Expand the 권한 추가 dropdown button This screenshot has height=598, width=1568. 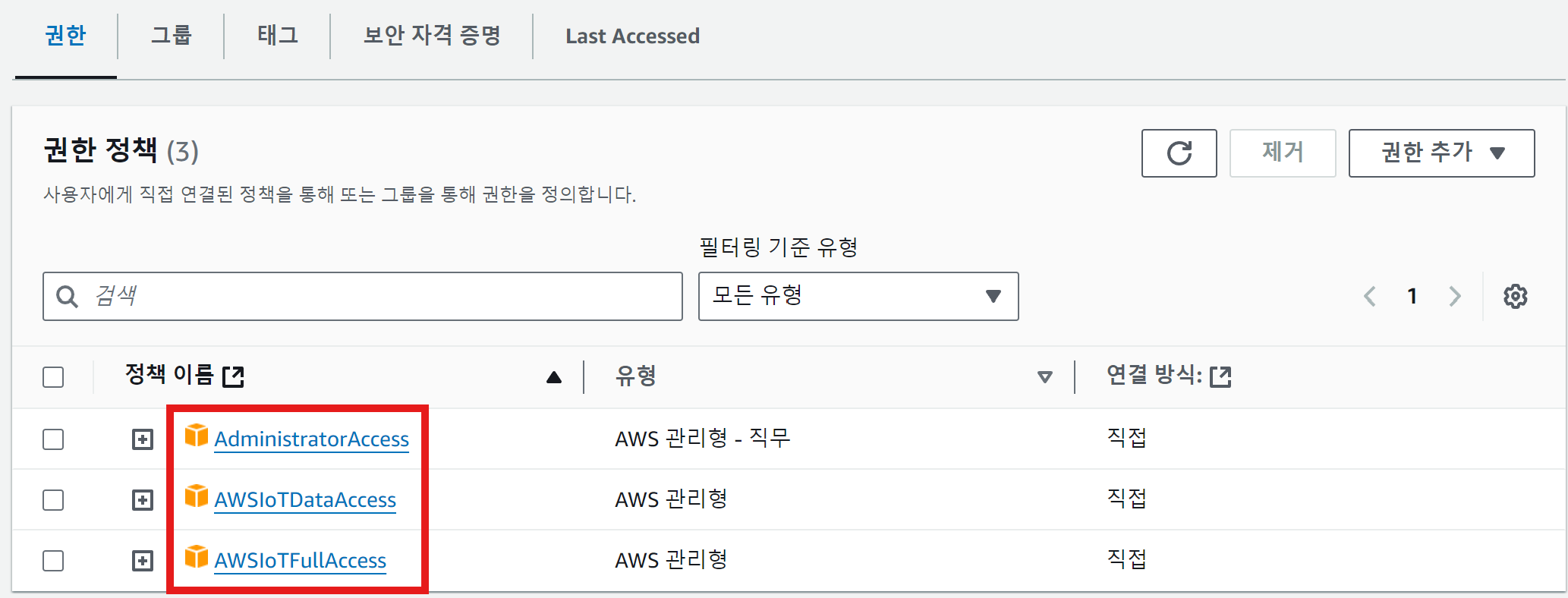pyautogui.click(x=1440, y=153)
